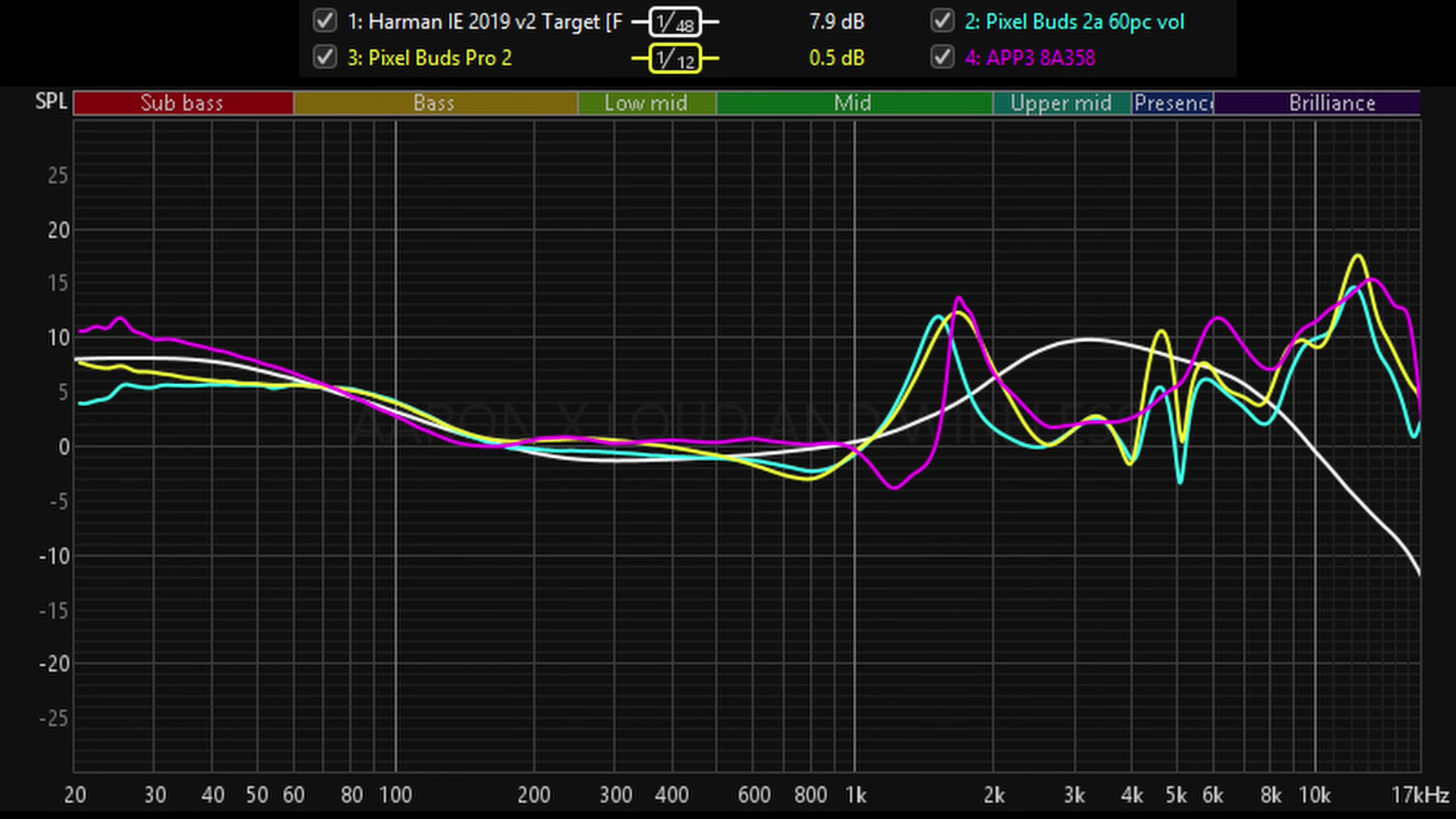Open the 1/48 smoothing selector for Harman target

(675, 22)
